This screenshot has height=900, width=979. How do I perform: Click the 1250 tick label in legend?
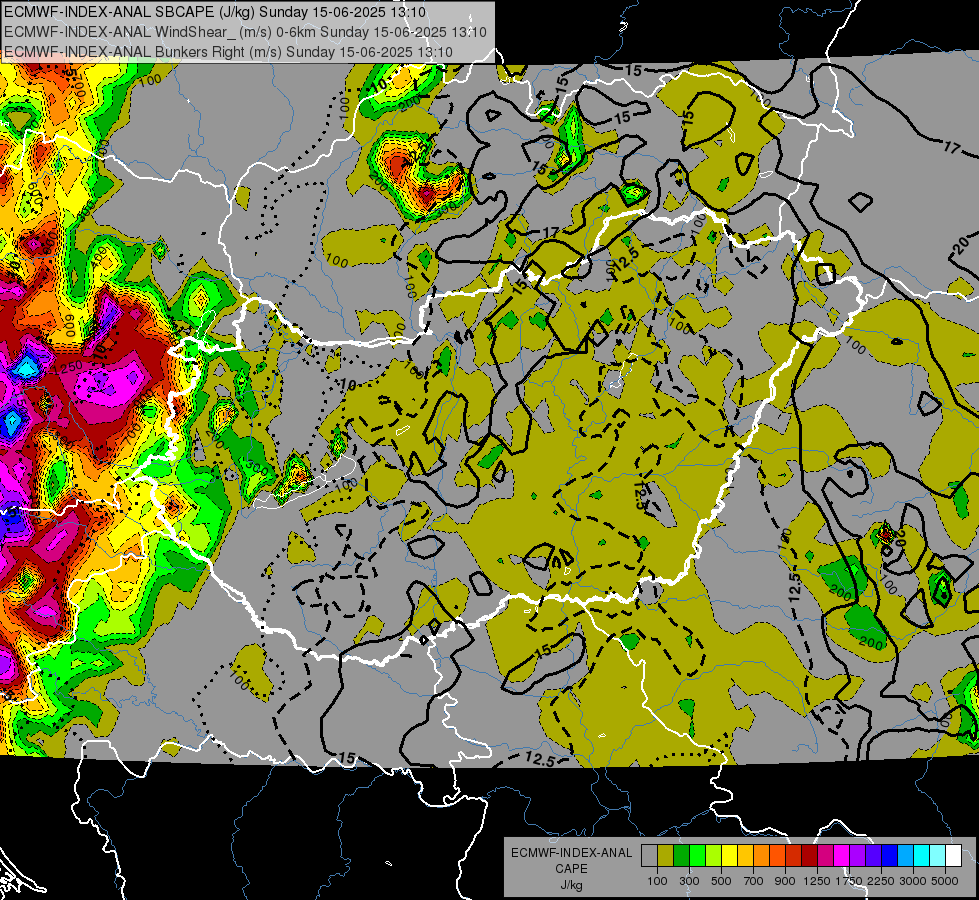[817, 881]
